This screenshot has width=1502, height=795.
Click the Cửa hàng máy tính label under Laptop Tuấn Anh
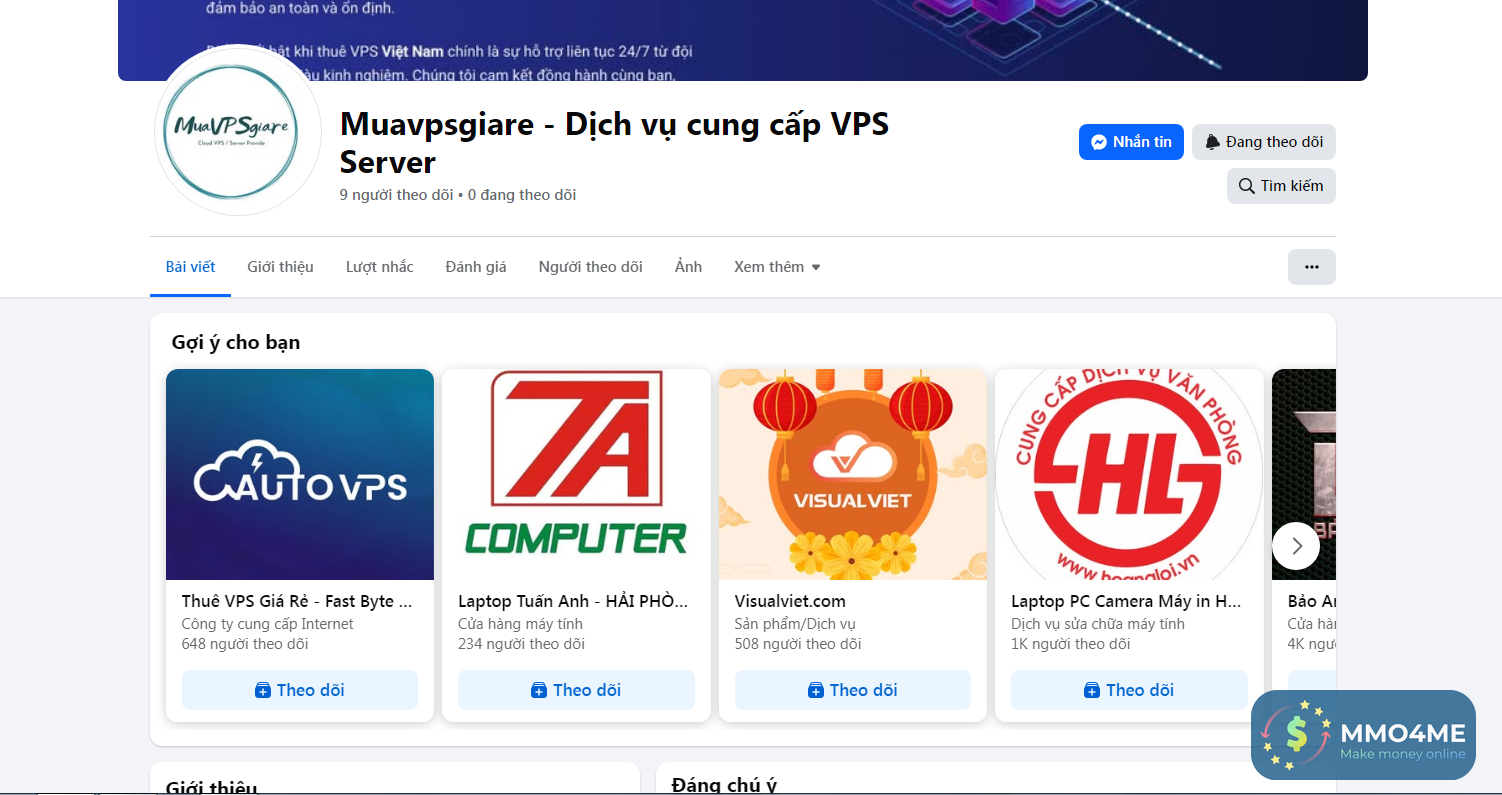click(520, 624)
